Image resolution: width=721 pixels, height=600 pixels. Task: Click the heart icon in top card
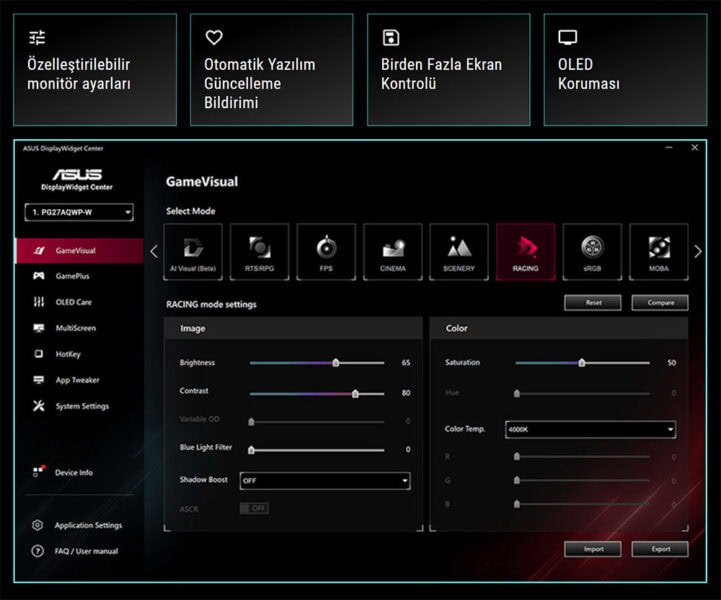point(214,37)
